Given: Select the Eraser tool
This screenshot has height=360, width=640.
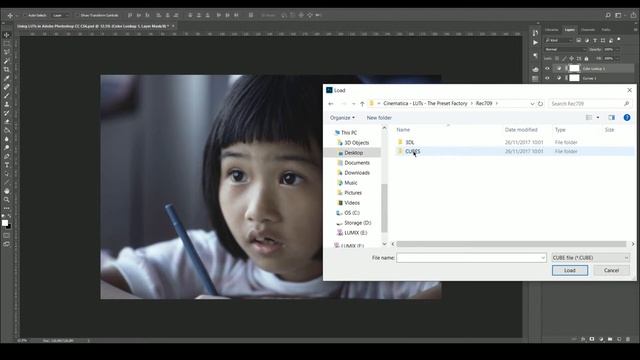Looking at the screenshot, I should (7, 122).
